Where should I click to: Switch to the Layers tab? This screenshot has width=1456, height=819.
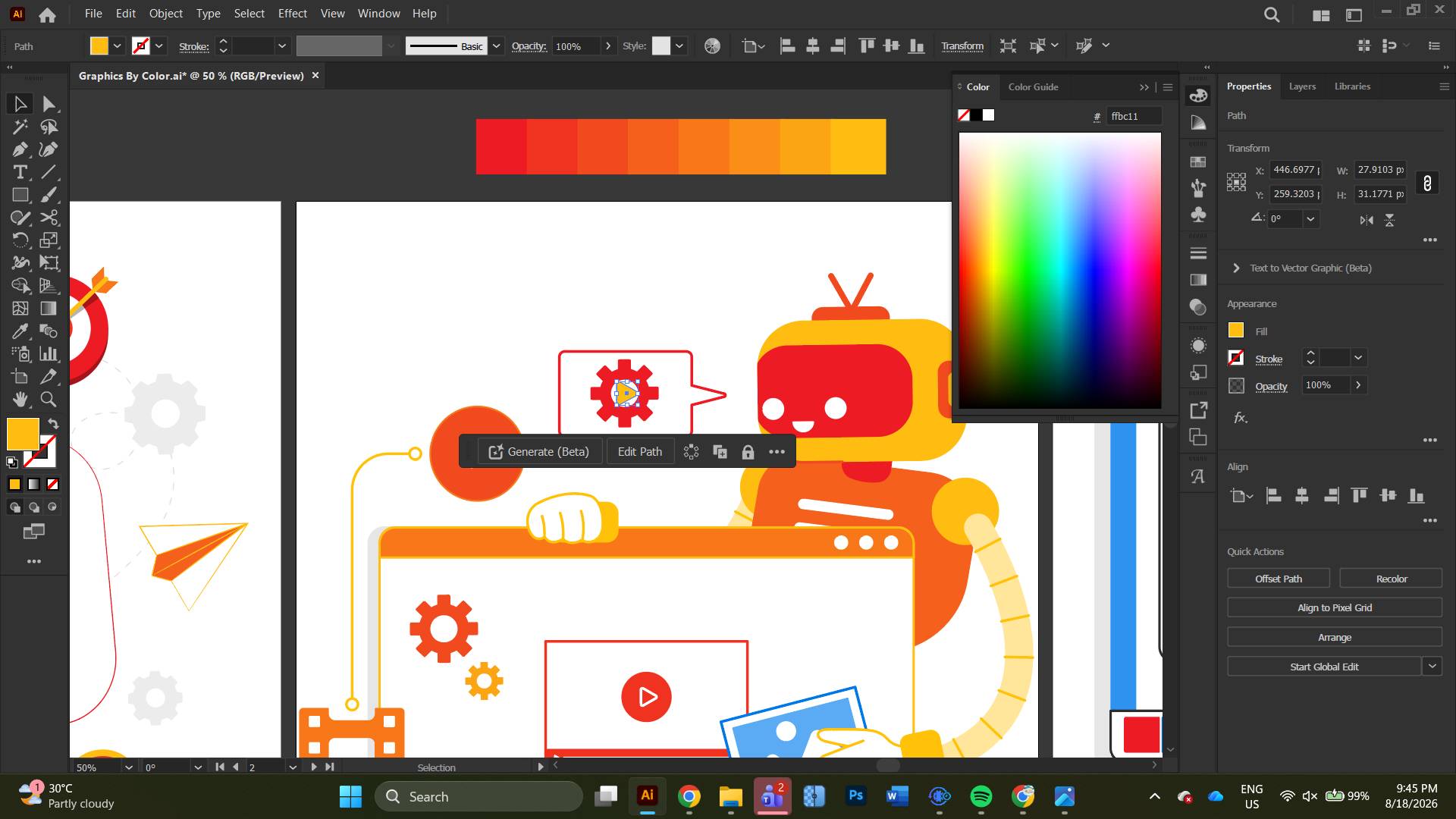[1302, 86]
